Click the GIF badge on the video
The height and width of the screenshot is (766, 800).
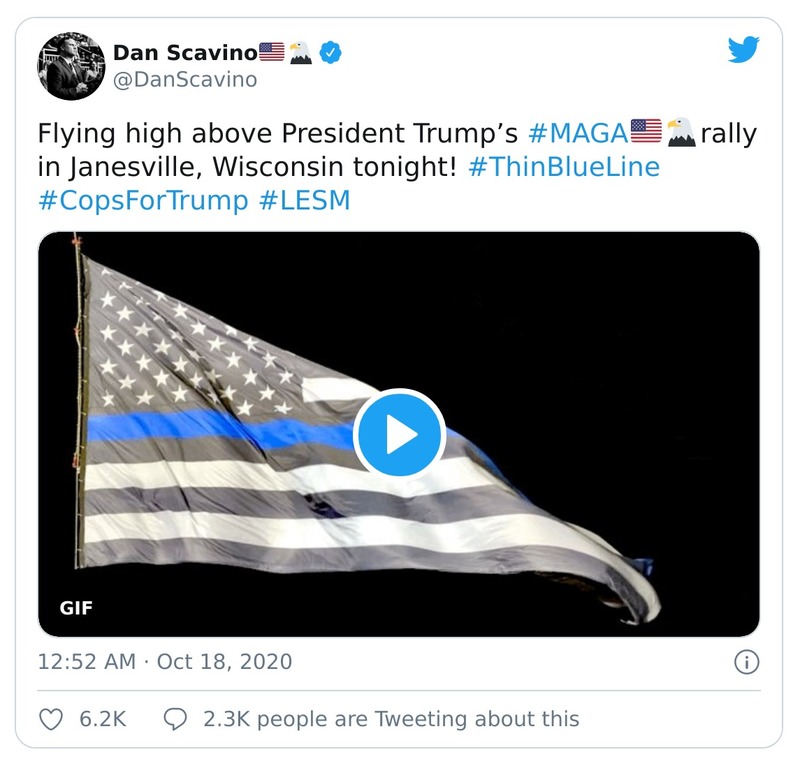pyautogui.click(x=77, y=604)
